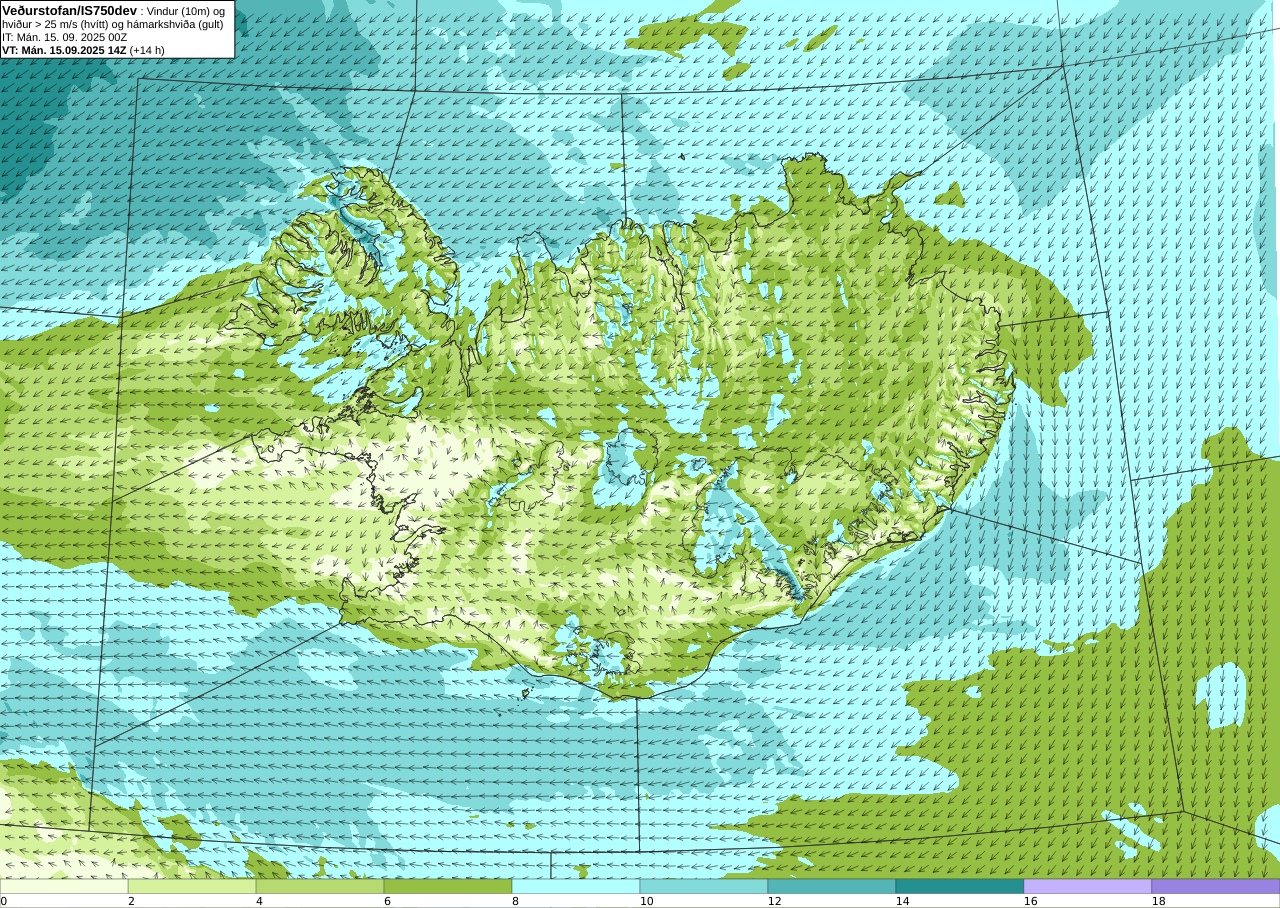Click the 'hámarkshviða (gult)' text in header
1280x908 pixels.
coord(175,24)
